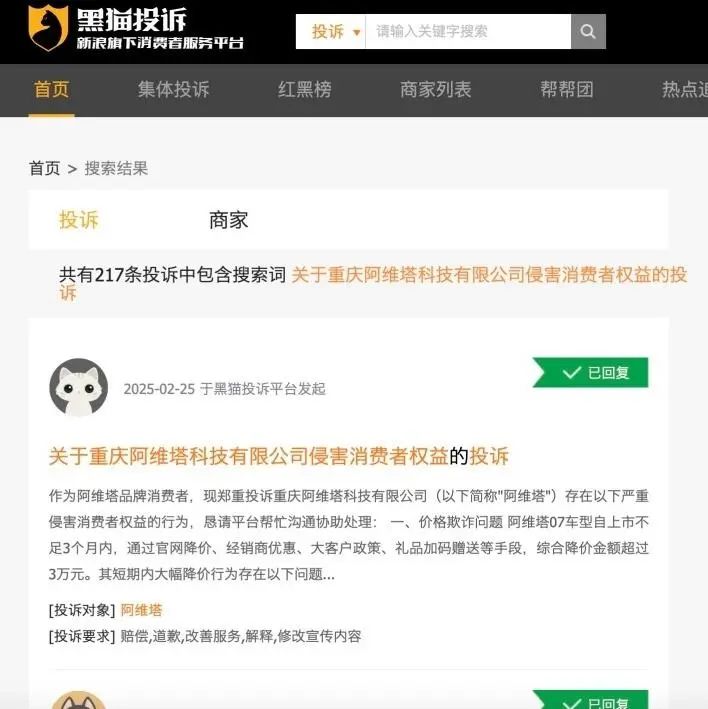Image resolution: width=708 pixels, height=709 pixels.
Task: Click the 黑猫投诉 site title text
Action: (x=132, y=19)
